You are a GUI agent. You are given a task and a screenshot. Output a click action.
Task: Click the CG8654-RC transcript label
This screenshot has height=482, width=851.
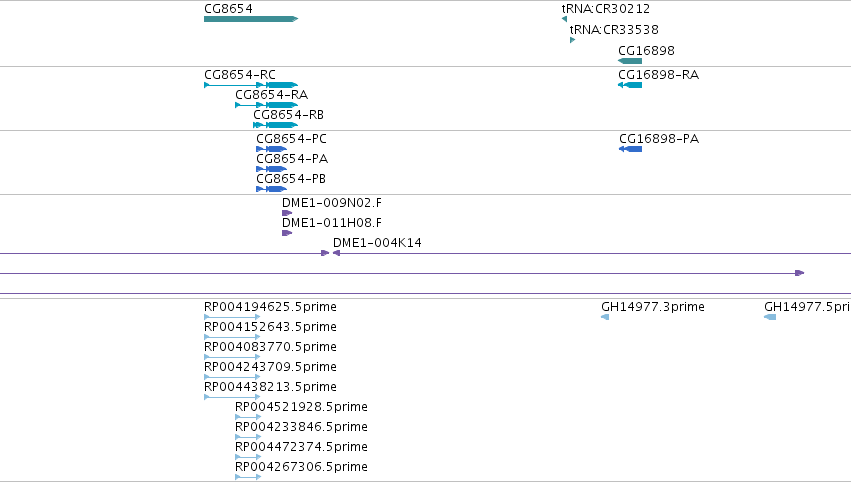[x=240, y=74]
